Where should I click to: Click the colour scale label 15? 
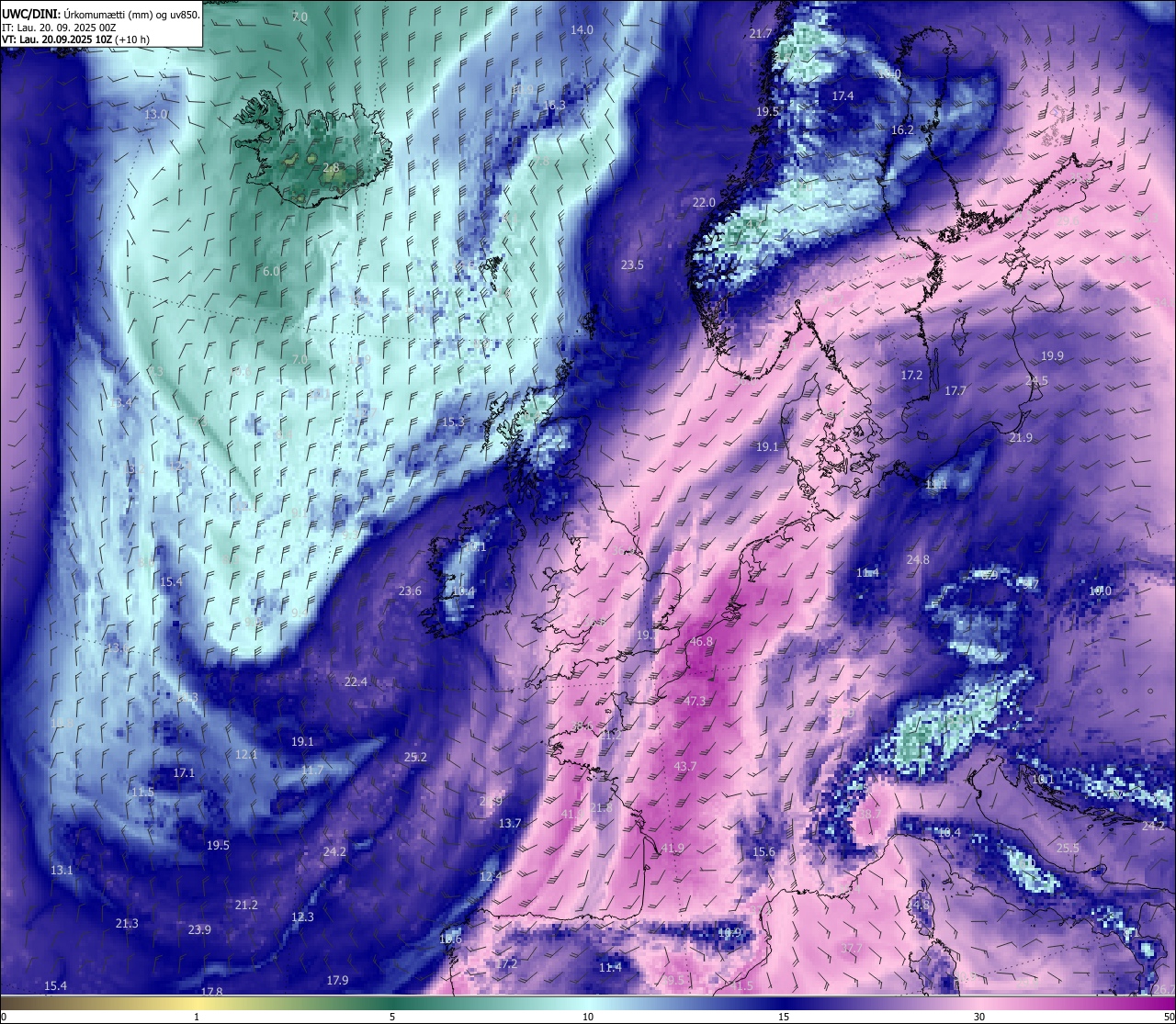(784, 1017)
